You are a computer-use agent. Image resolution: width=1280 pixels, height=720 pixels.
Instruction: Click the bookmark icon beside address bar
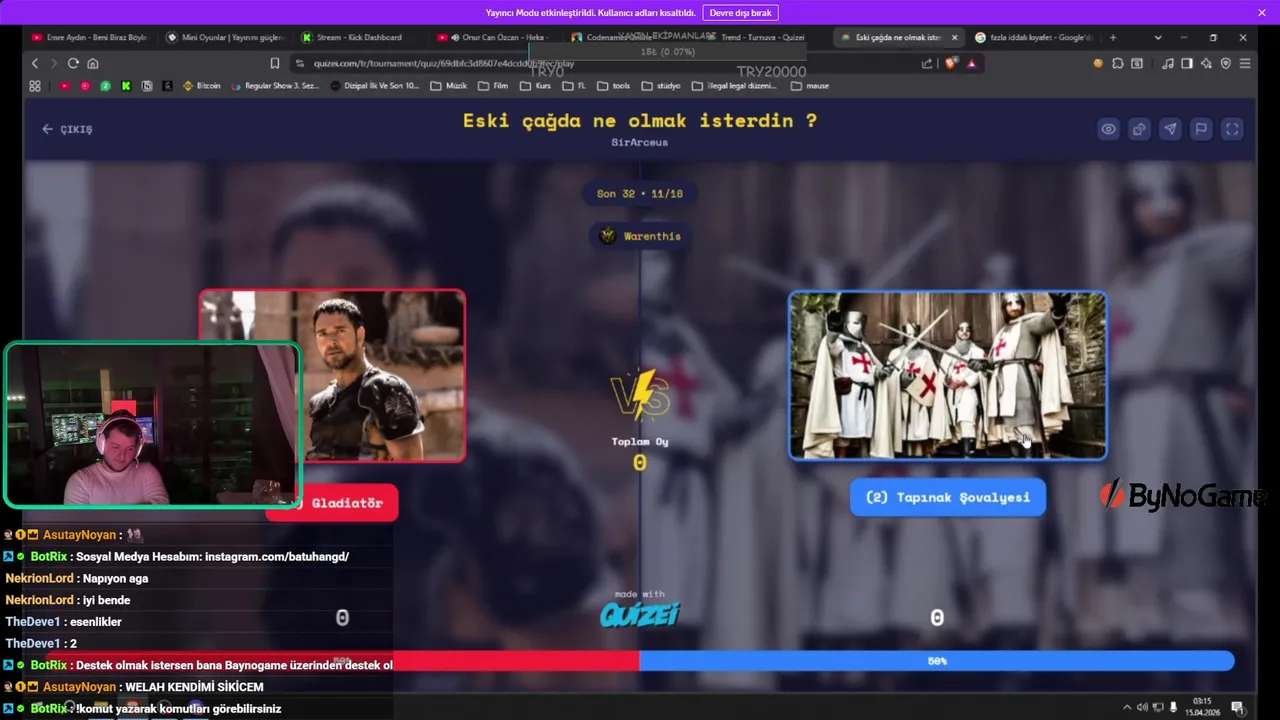pyautogui.click(x=275, y=63)
